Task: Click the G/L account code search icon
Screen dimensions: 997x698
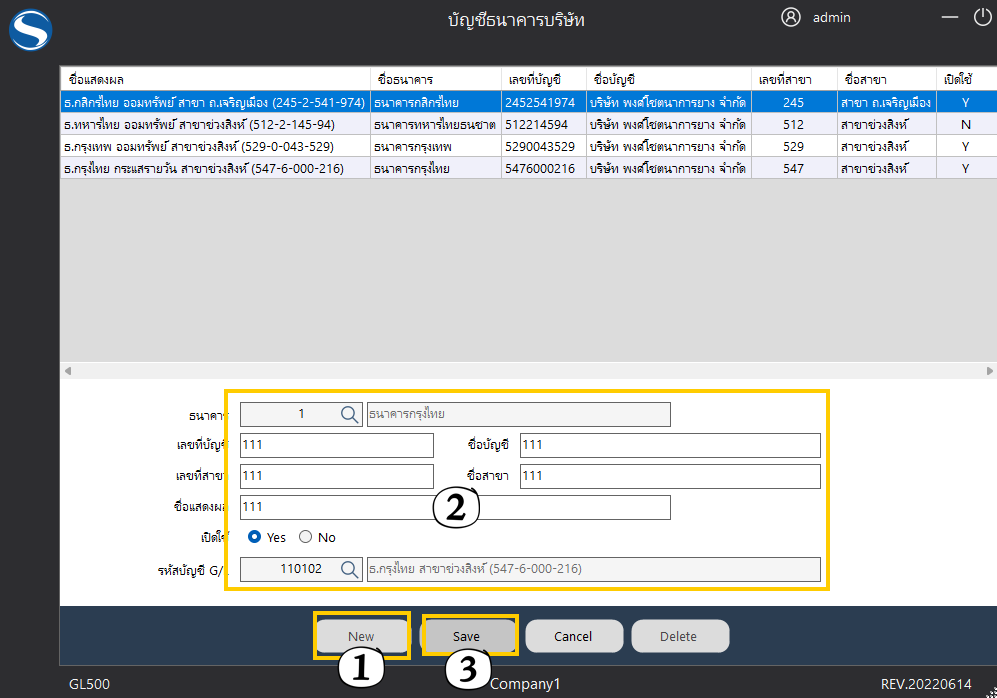Action: coord(349,569)
